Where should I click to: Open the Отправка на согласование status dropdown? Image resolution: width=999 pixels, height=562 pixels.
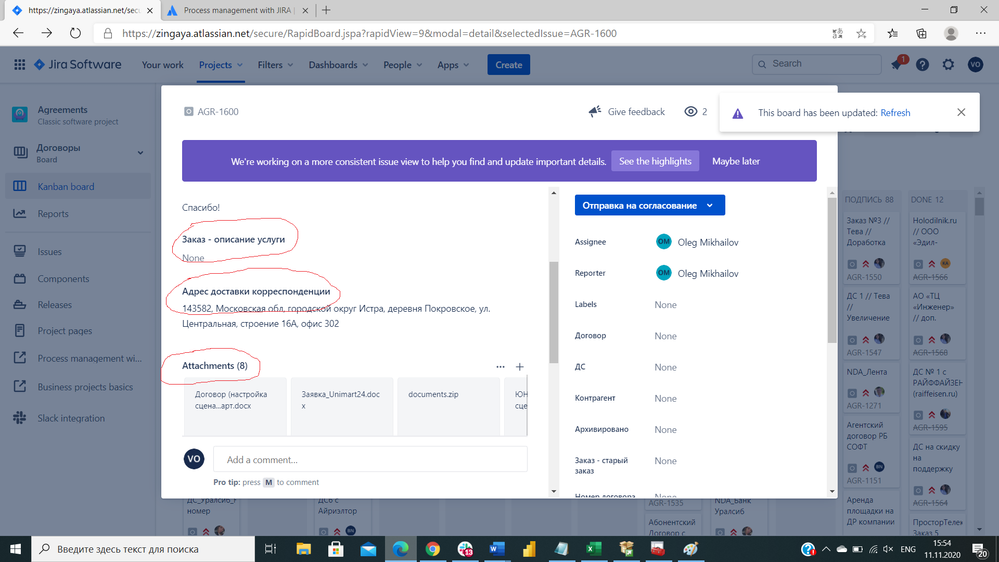650,205
